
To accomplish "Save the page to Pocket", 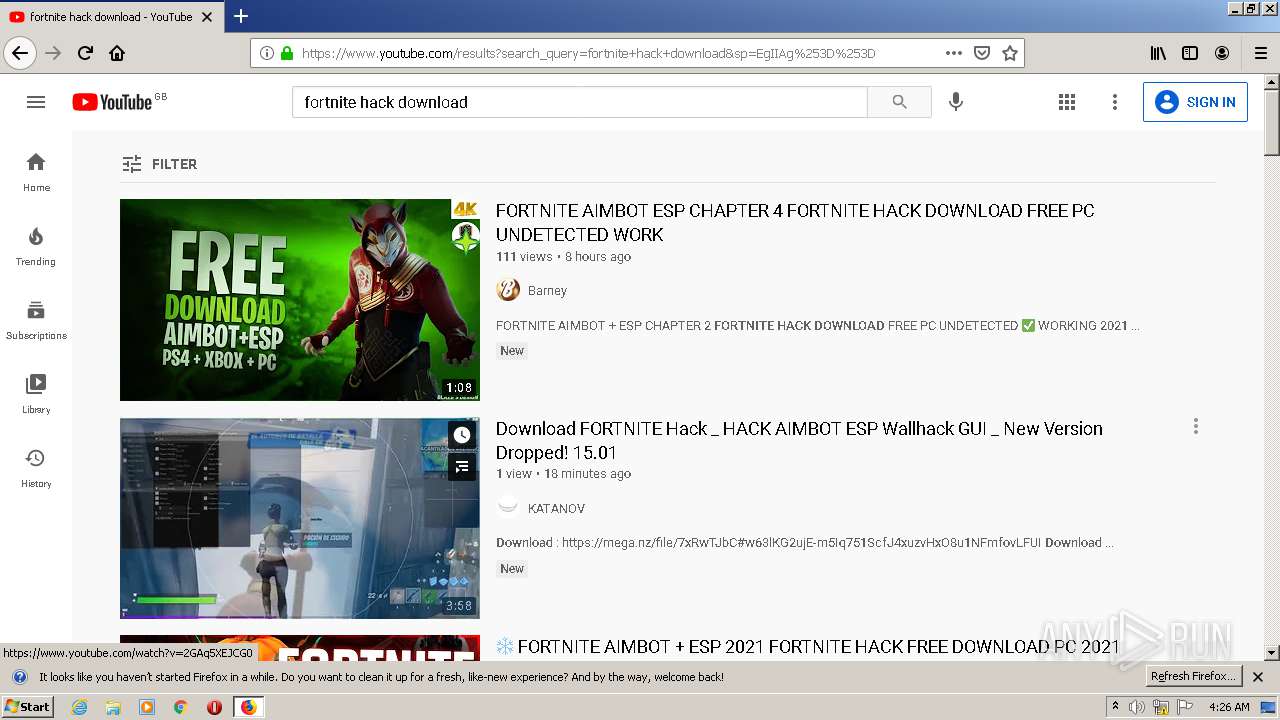I will point(982,53).
